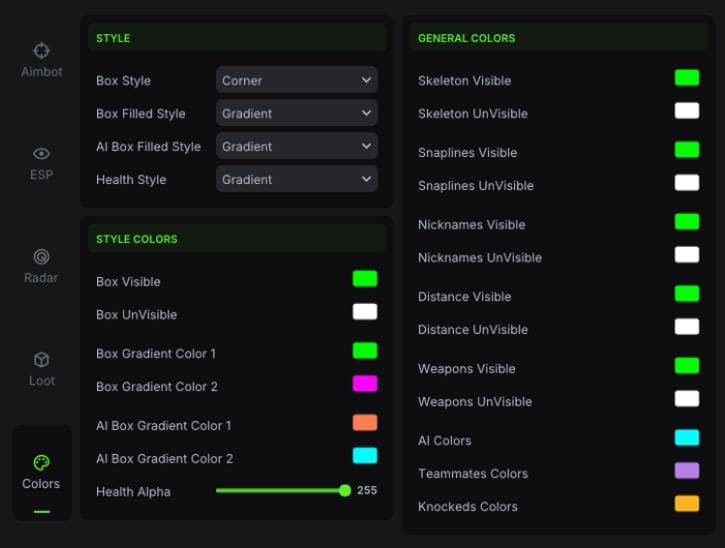
Task: Click the AI Box Gradient Color 2 swatch
Action: point(365,456)
